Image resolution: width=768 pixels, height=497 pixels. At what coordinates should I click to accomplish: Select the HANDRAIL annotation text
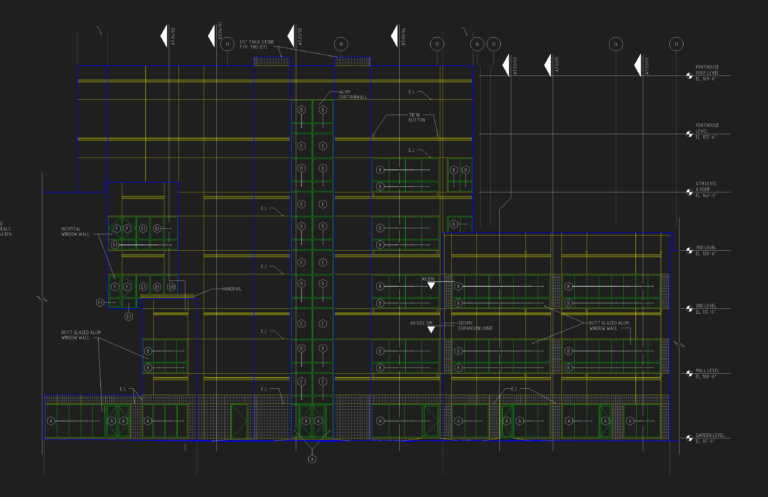pyautogui.click(x=232, y=289)
